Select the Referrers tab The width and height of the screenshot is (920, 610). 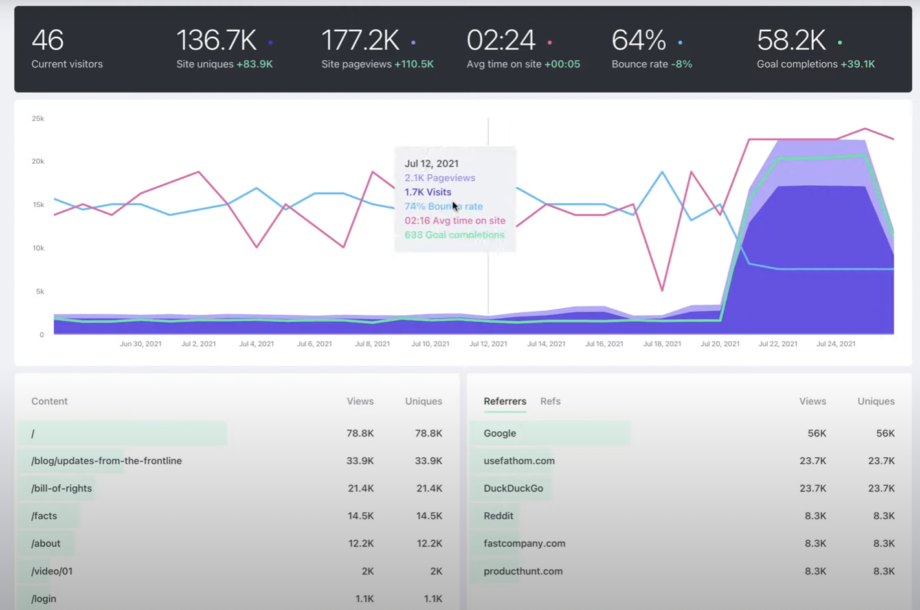(504, 401)
